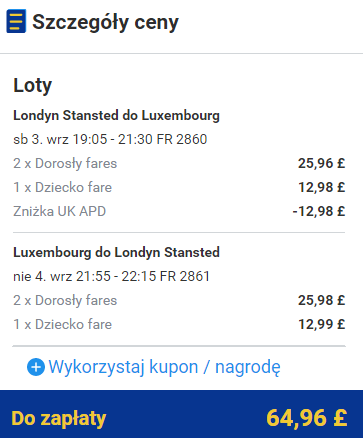Select Luxembourg do Londyn Stansted route

(116, 252)
